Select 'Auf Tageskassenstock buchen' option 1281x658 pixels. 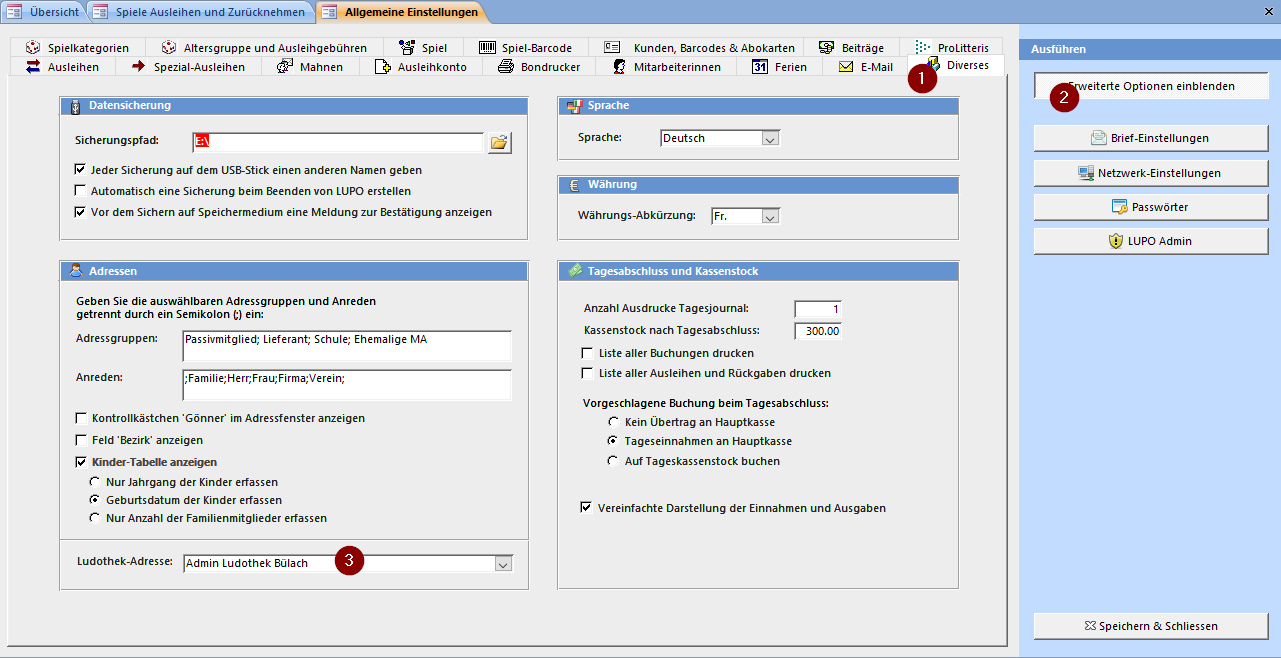coord(614,461)
